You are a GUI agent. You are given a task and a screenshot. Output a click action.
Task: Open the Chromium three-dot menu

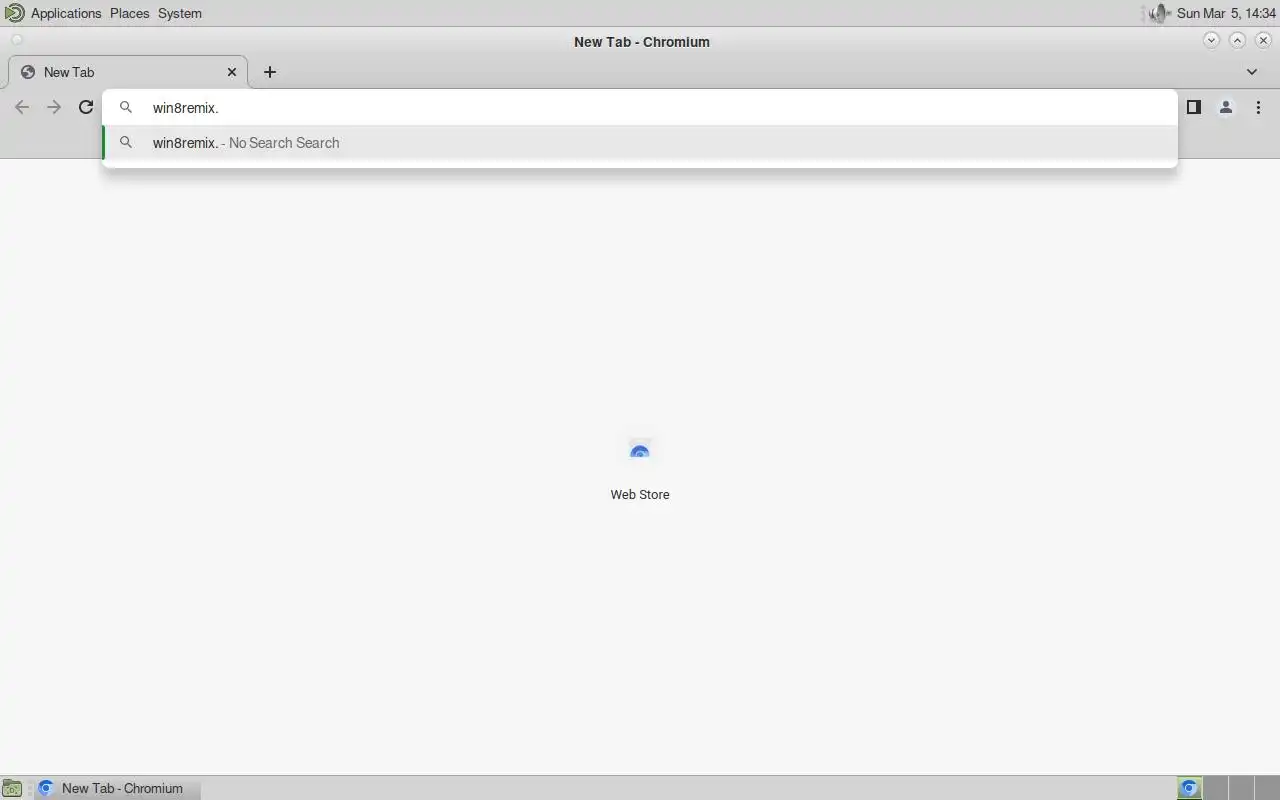tap(1258, 107)
